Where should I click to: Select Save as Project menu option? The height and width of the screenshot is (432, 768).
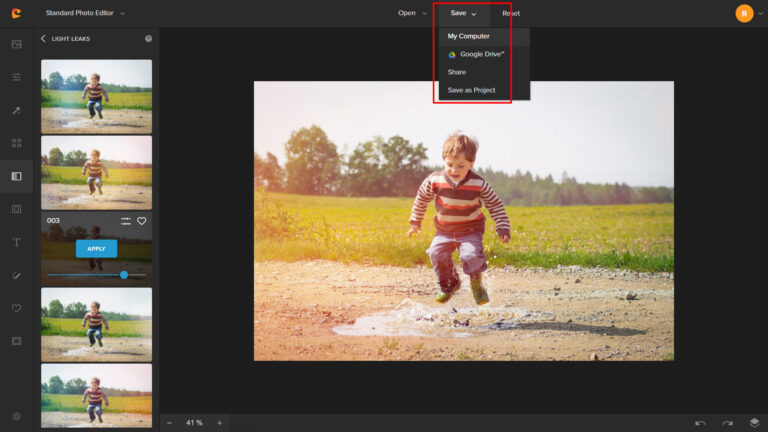(471, 90)
